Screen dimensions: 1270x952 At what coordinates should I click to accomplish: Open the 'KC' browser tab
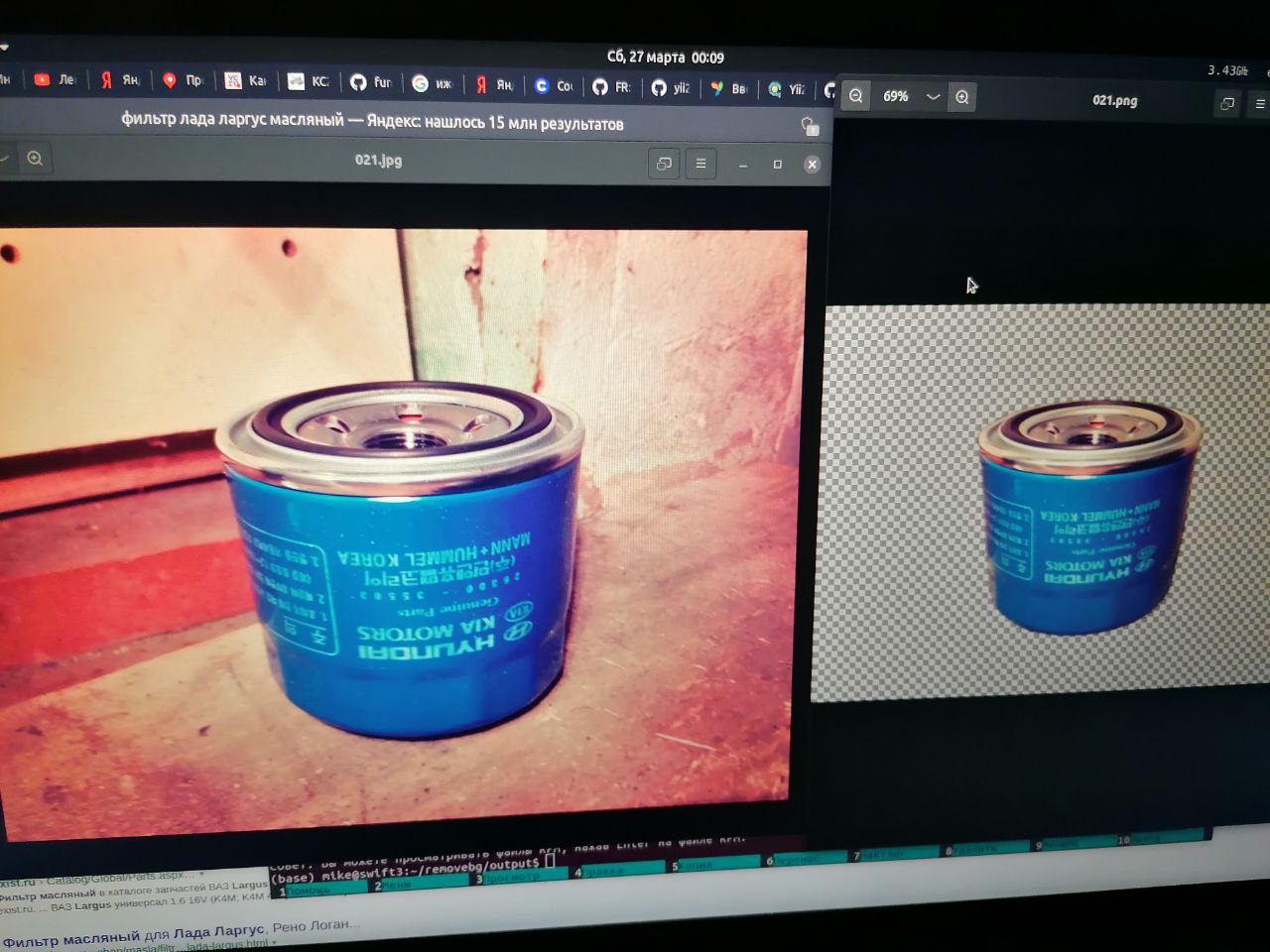pos(309,81)
